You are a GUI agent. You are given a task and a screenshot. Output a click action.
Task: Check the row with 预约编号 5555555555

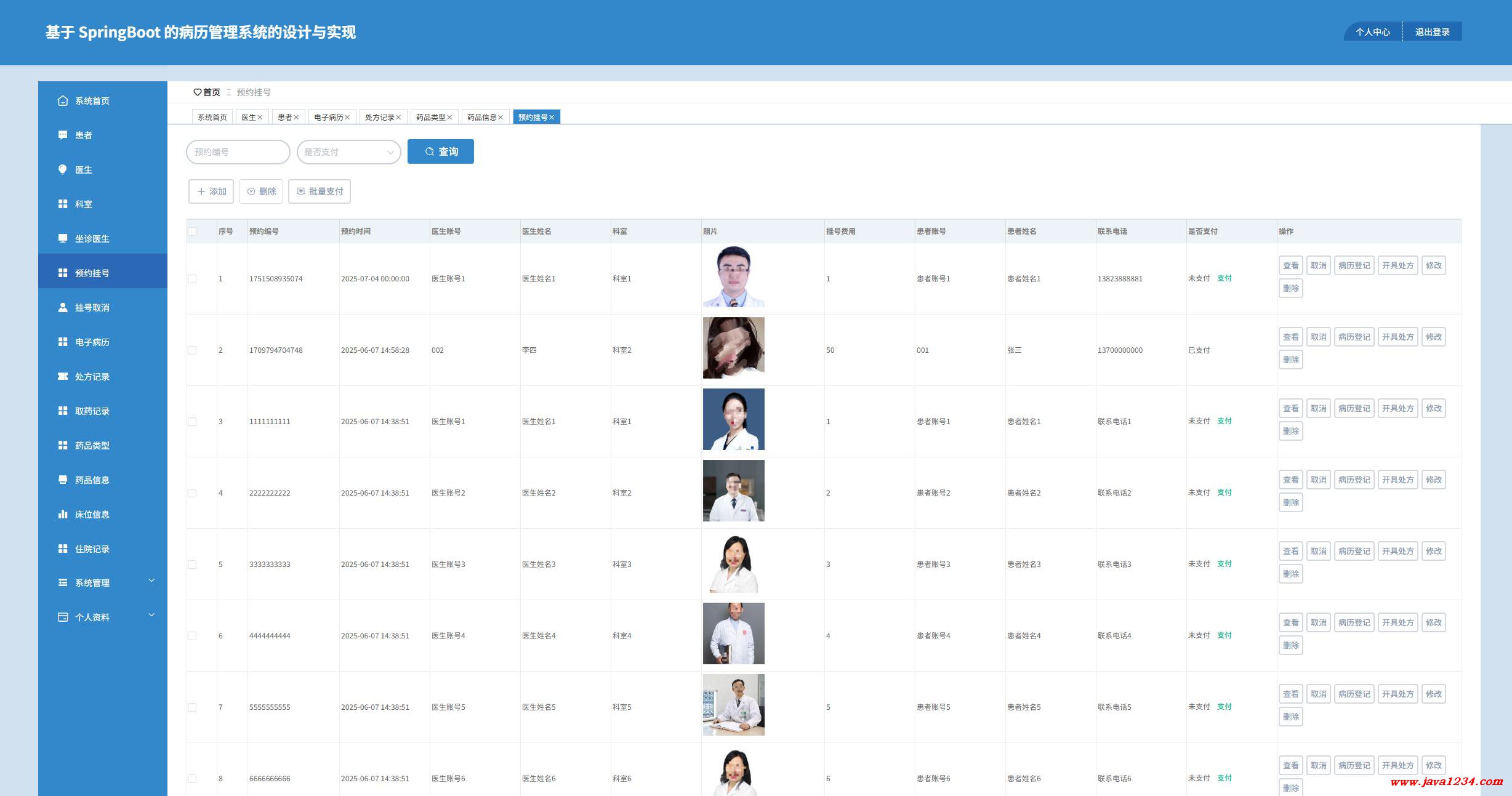[192, 707]
